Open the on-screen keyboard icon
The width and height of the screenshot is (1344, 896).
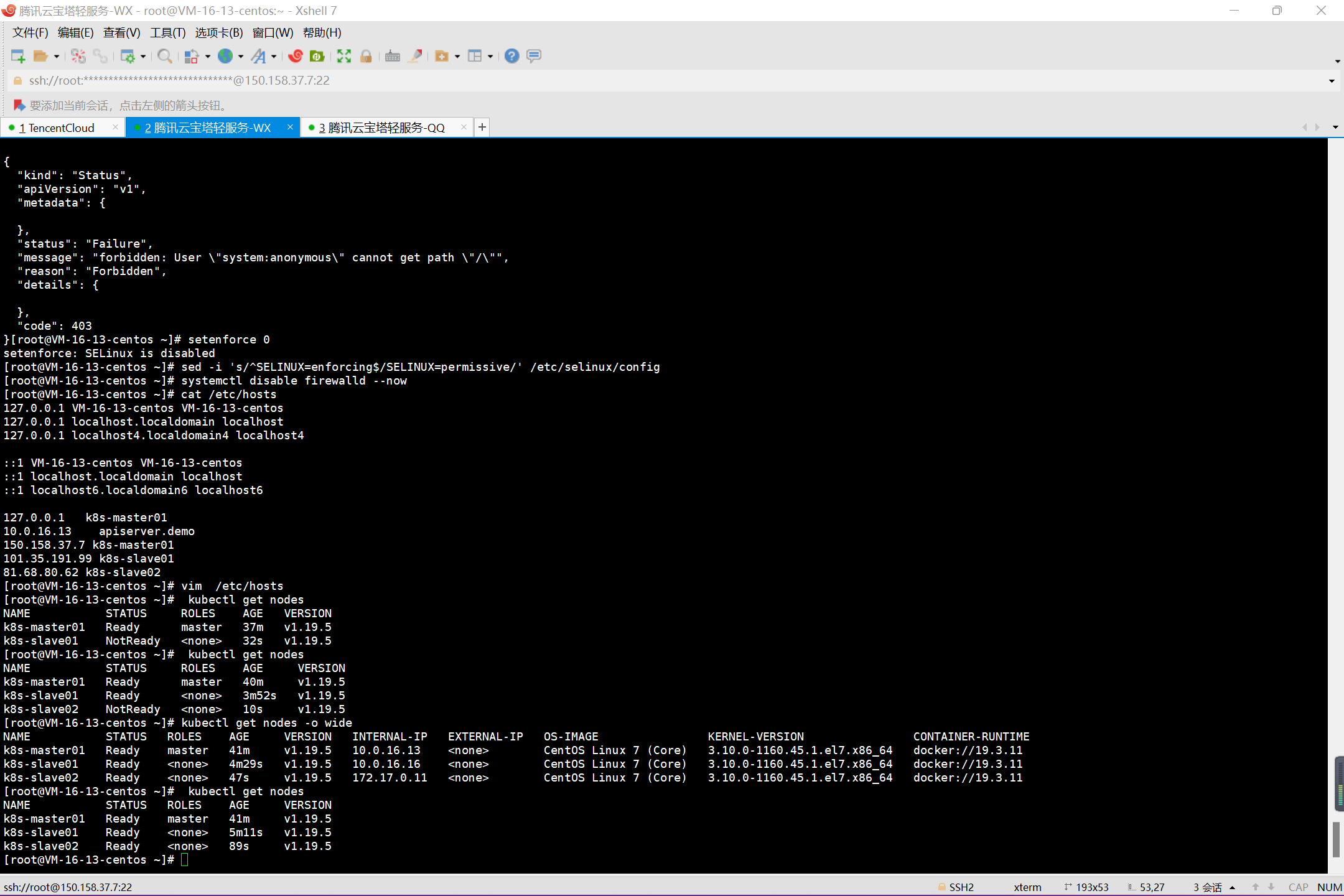tap(392, 56)
